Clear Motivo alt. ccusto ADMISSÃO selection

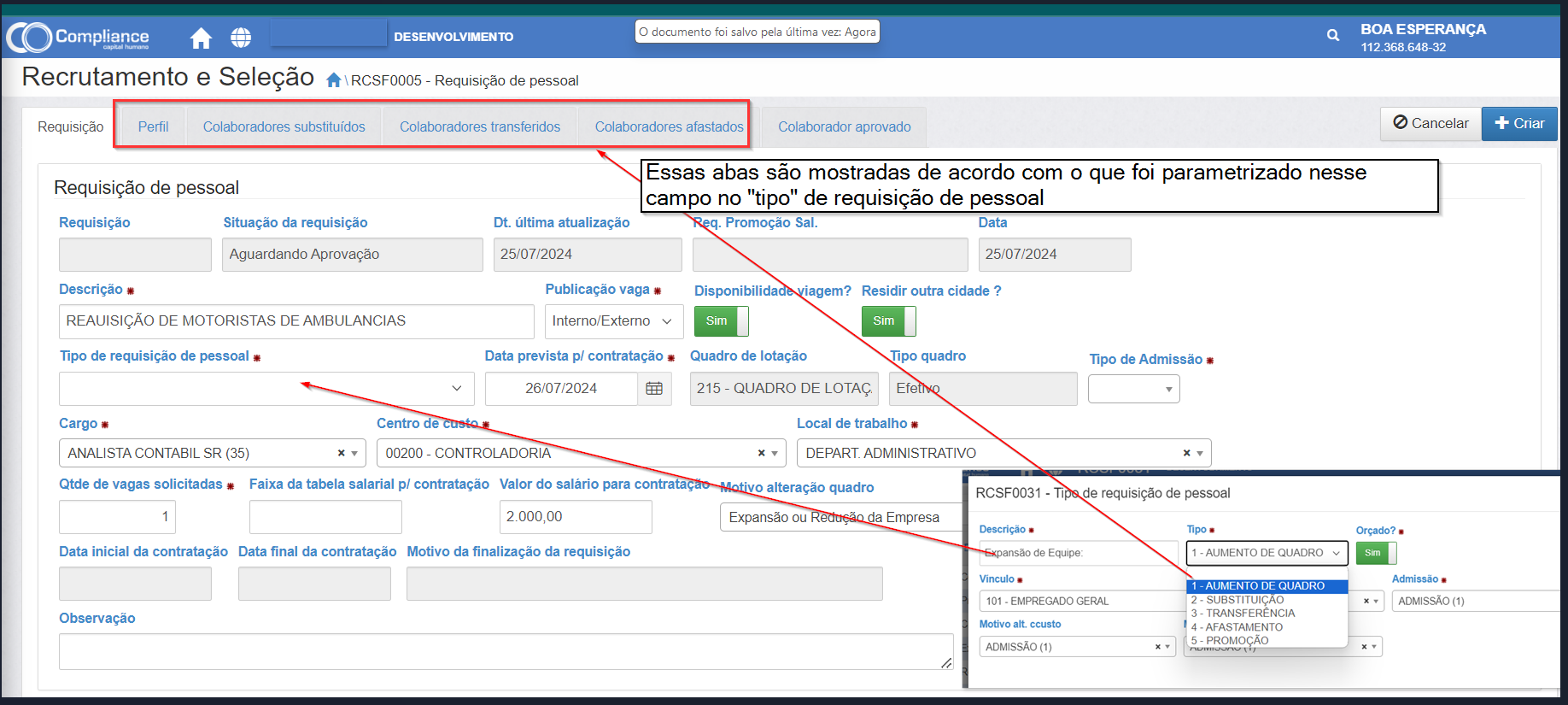1158,647
